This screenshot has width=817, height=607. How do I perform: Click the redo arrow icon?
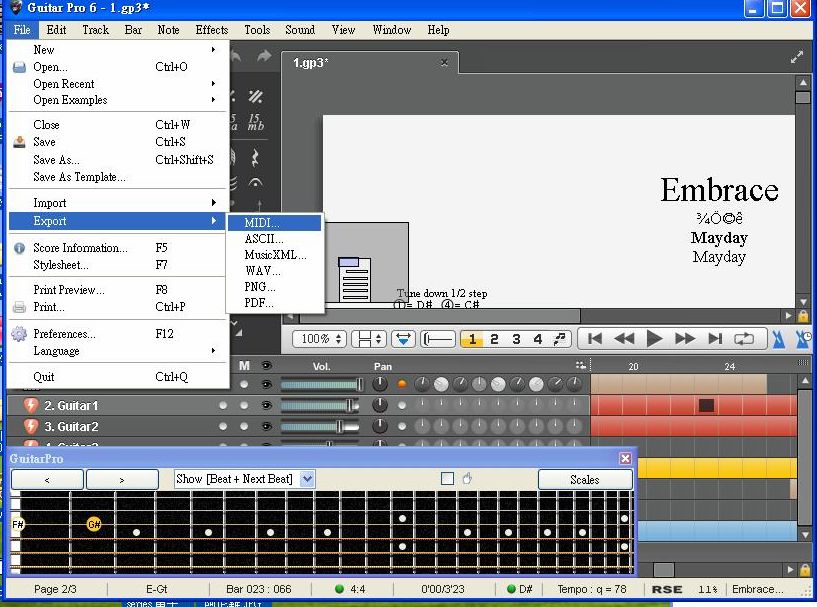tap(264, 56)
